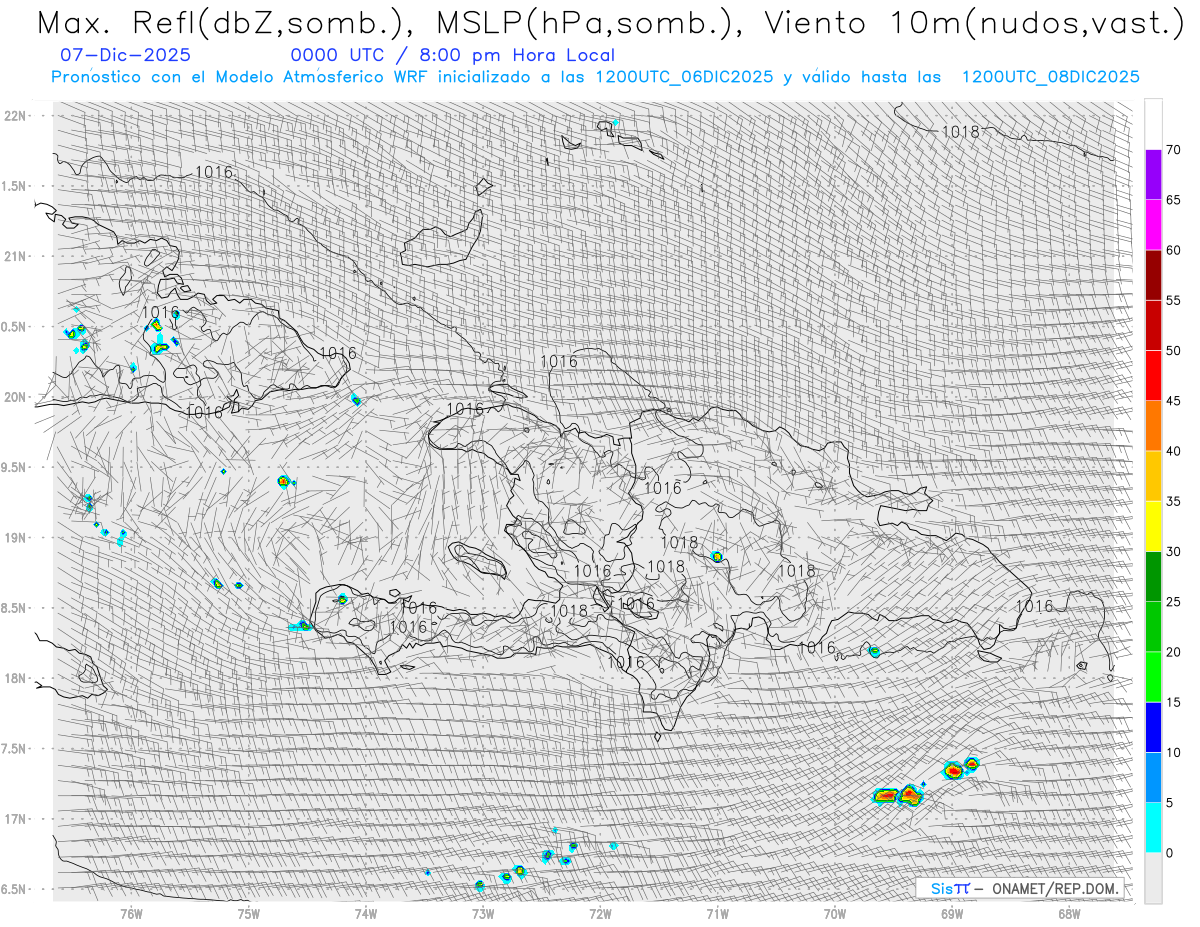The height and width of the screenshot is (927, 1200).
Task: Click the 68W longitude axis label
Action: pyautogui.click(x=1069, y=913)
